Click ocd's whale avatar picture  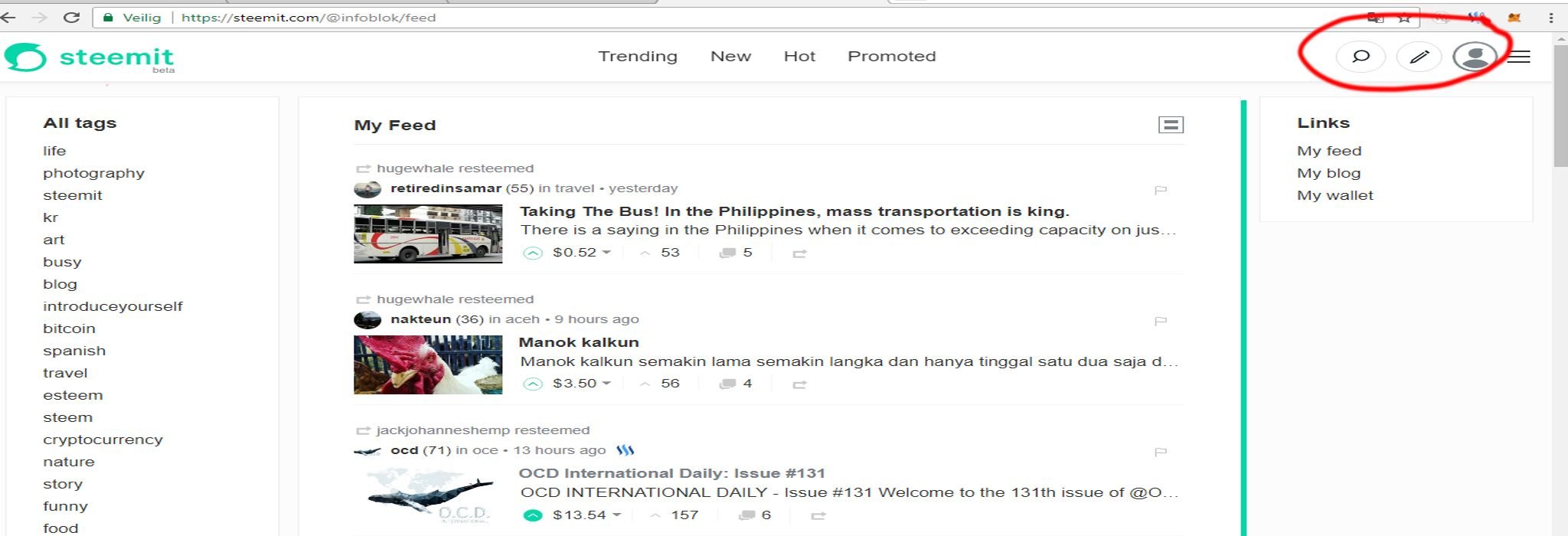click(x=367, y=451)
